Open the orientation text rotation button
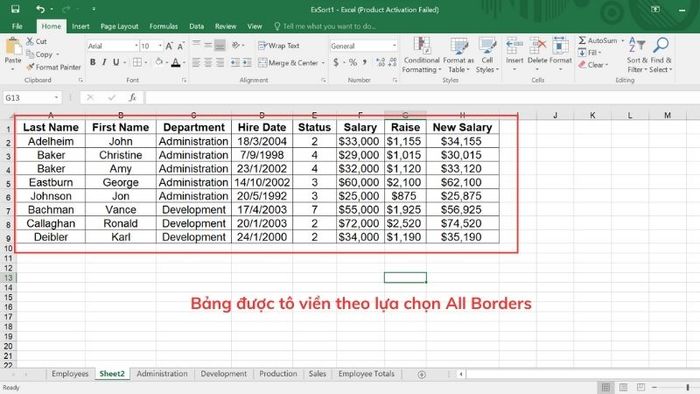 point(236,45)
